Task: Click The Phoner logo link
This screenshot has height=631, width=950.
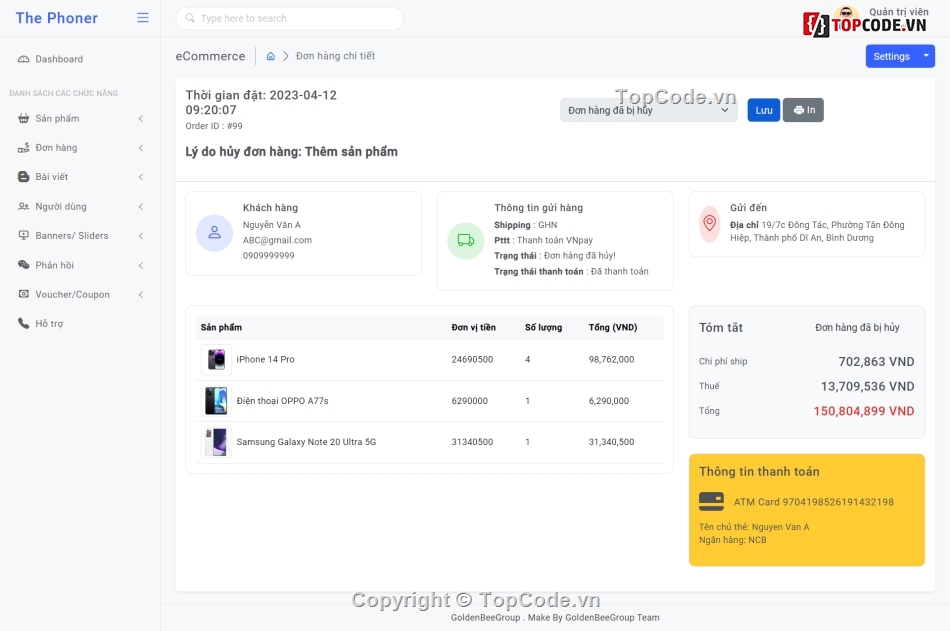Action: coord(57,18)
